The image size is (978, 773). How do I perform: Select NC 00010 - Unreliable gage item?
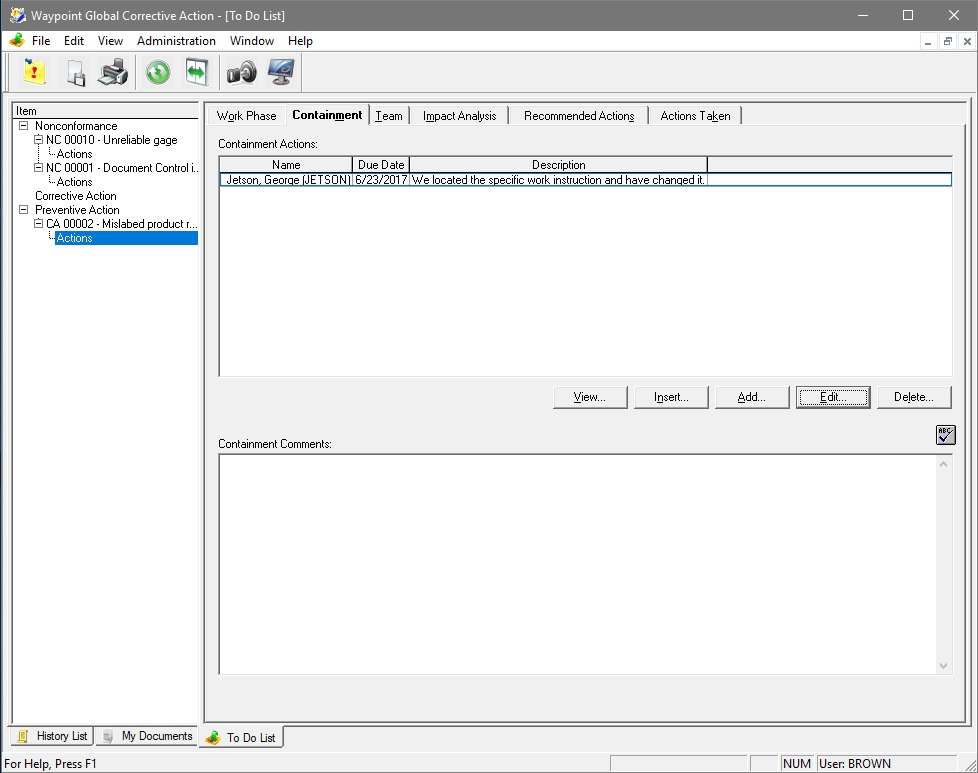[112, 140]
